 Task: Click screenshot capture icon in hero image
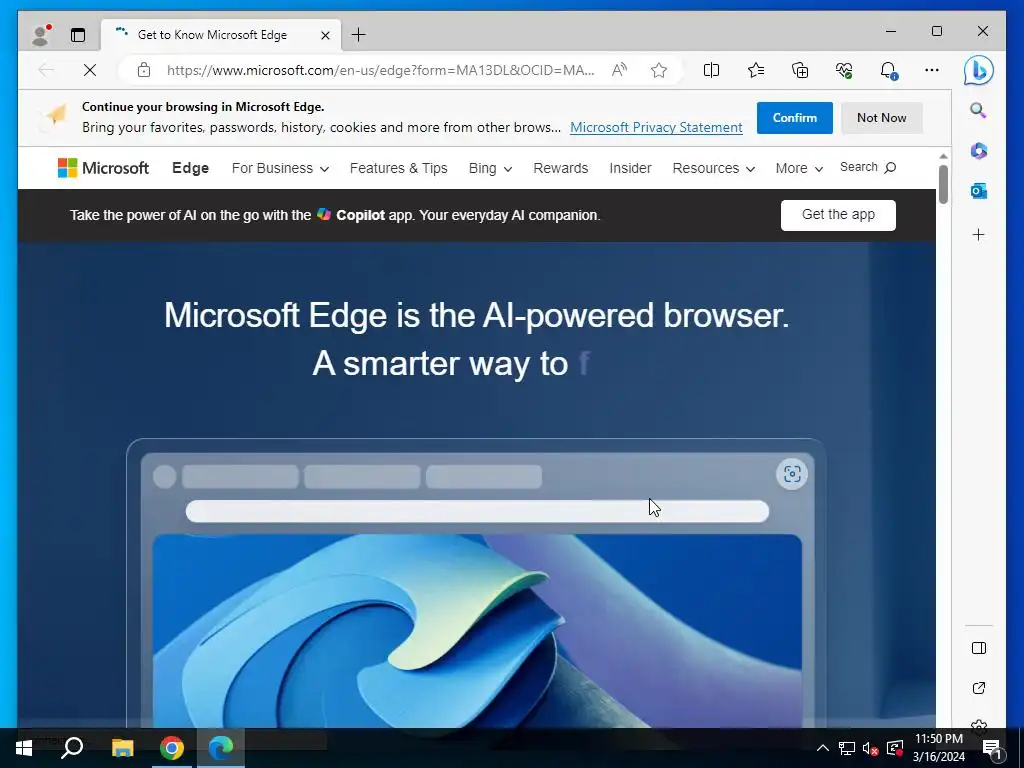pos(792,474)
